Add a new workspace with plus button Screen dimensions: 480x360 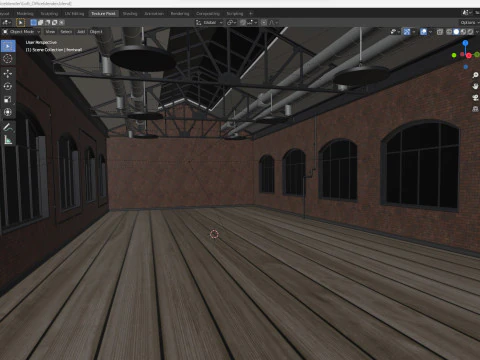251,14
